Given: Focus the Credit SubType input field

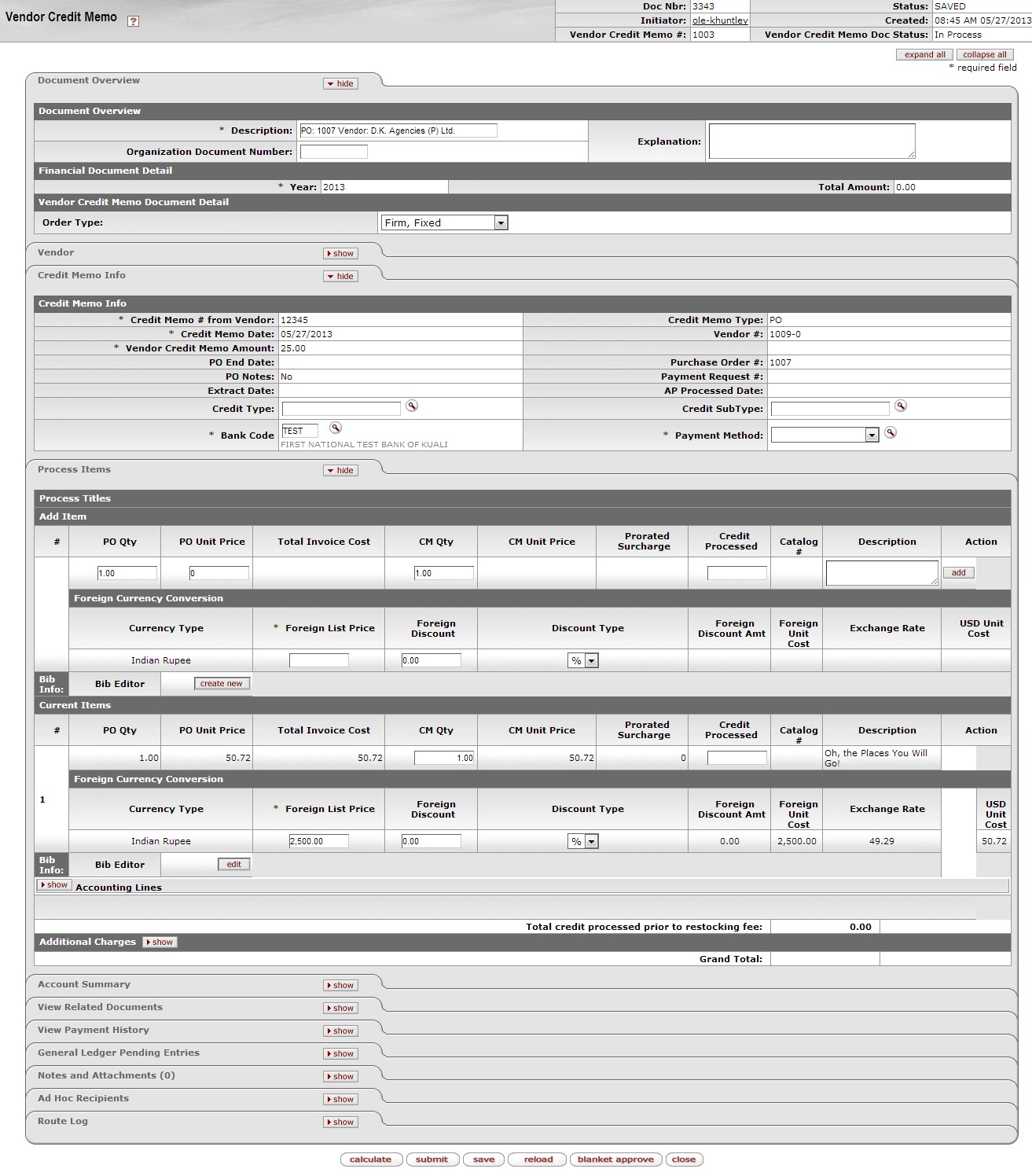Looking at the screenshot, I should (x=830, y=409).
